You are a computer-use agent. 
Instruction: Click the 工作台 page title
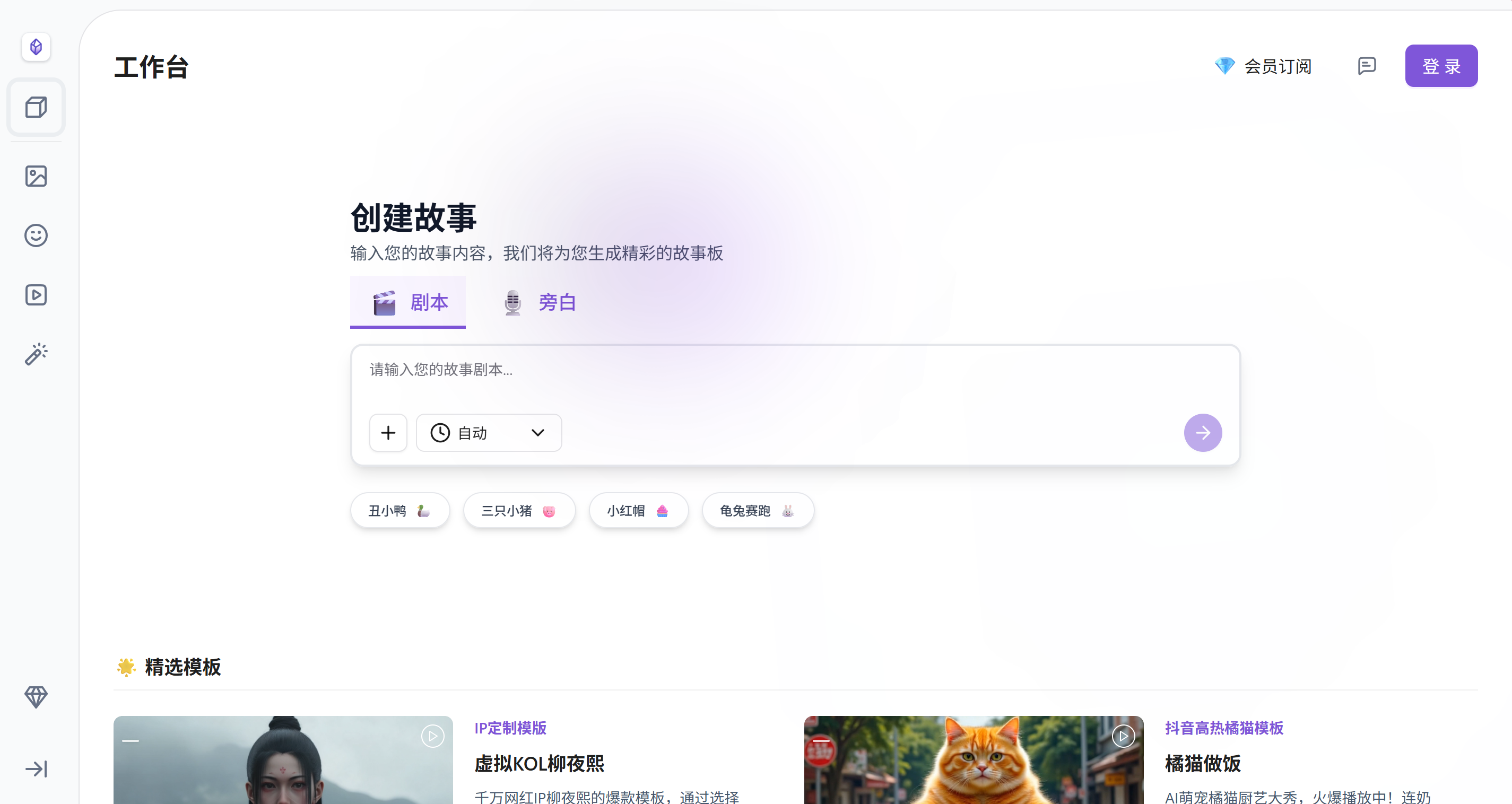(x=151, y=67)
